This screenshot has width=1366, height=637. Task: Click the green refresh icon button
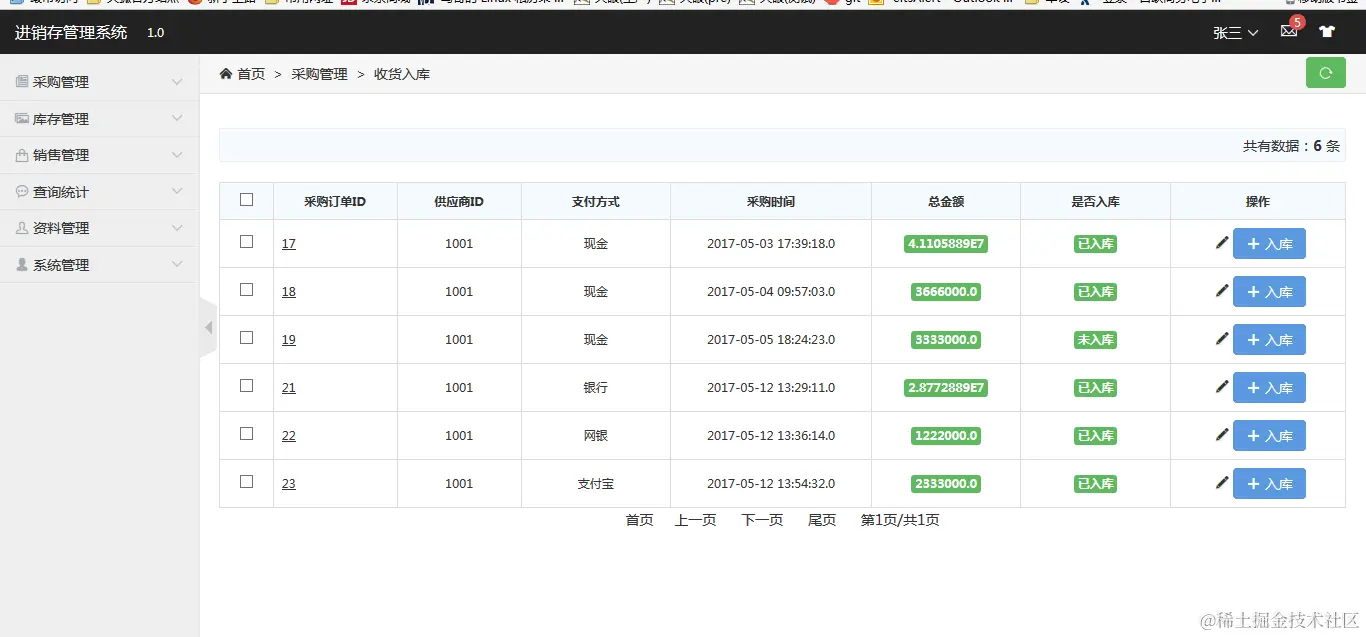pyautogui.click(x=1325, y=73)
